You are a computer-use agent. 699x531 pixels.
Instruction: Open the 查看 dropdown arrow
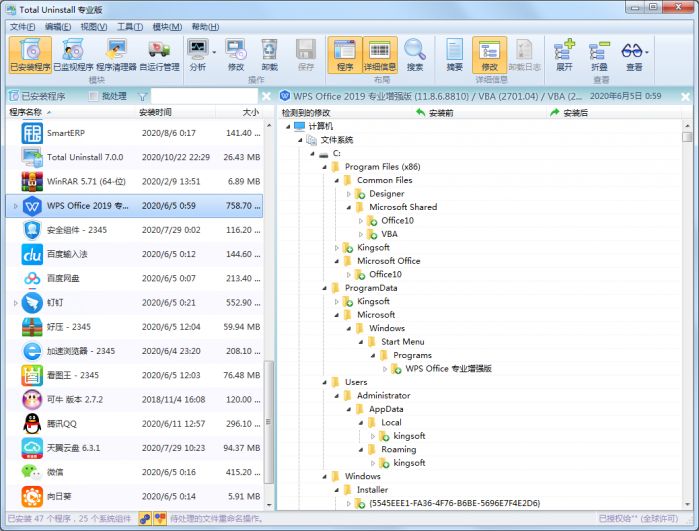(x=647, y=53)
